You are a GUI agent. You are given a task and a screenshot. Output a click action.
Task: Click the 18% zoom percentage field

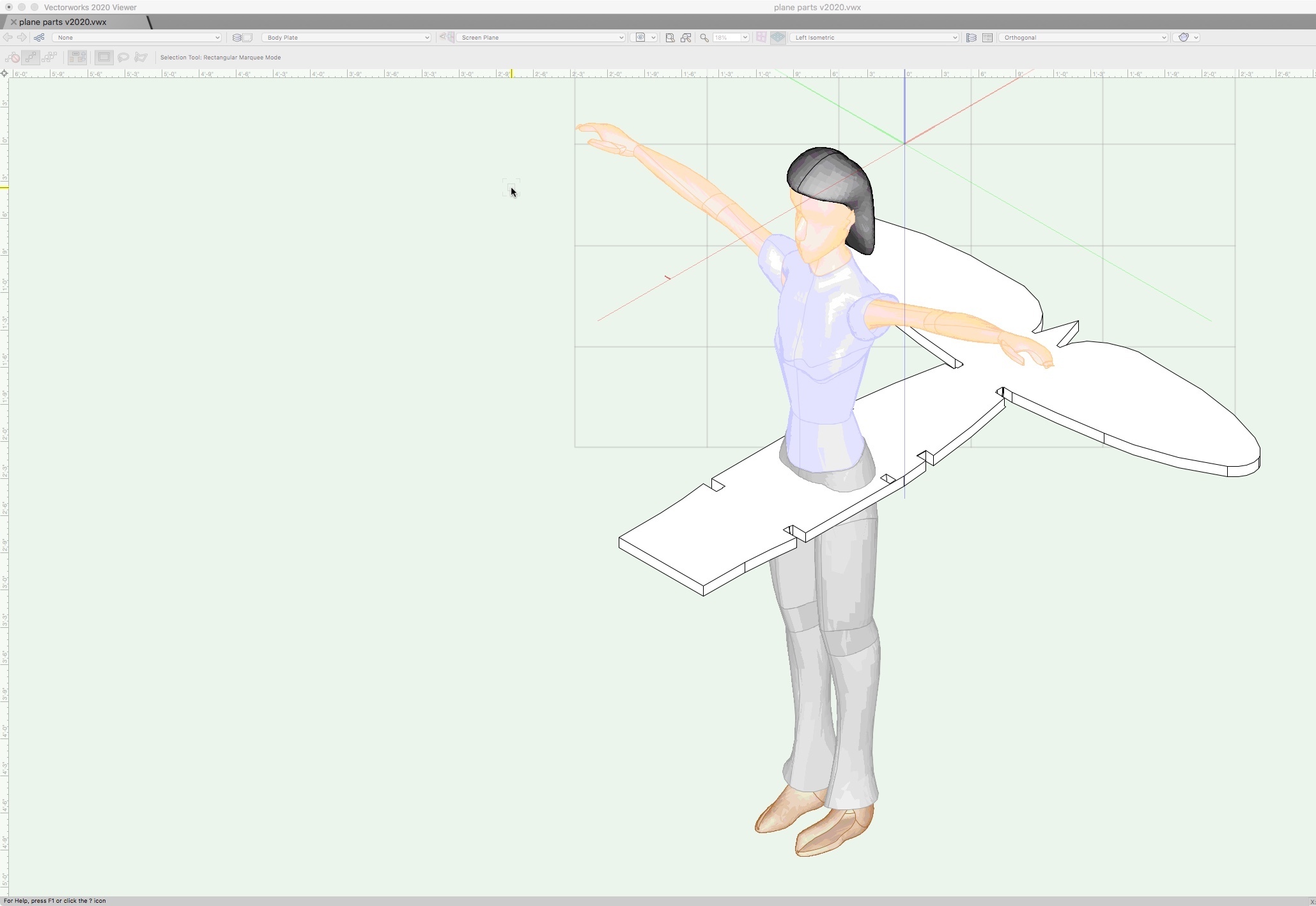coord(727,38)
